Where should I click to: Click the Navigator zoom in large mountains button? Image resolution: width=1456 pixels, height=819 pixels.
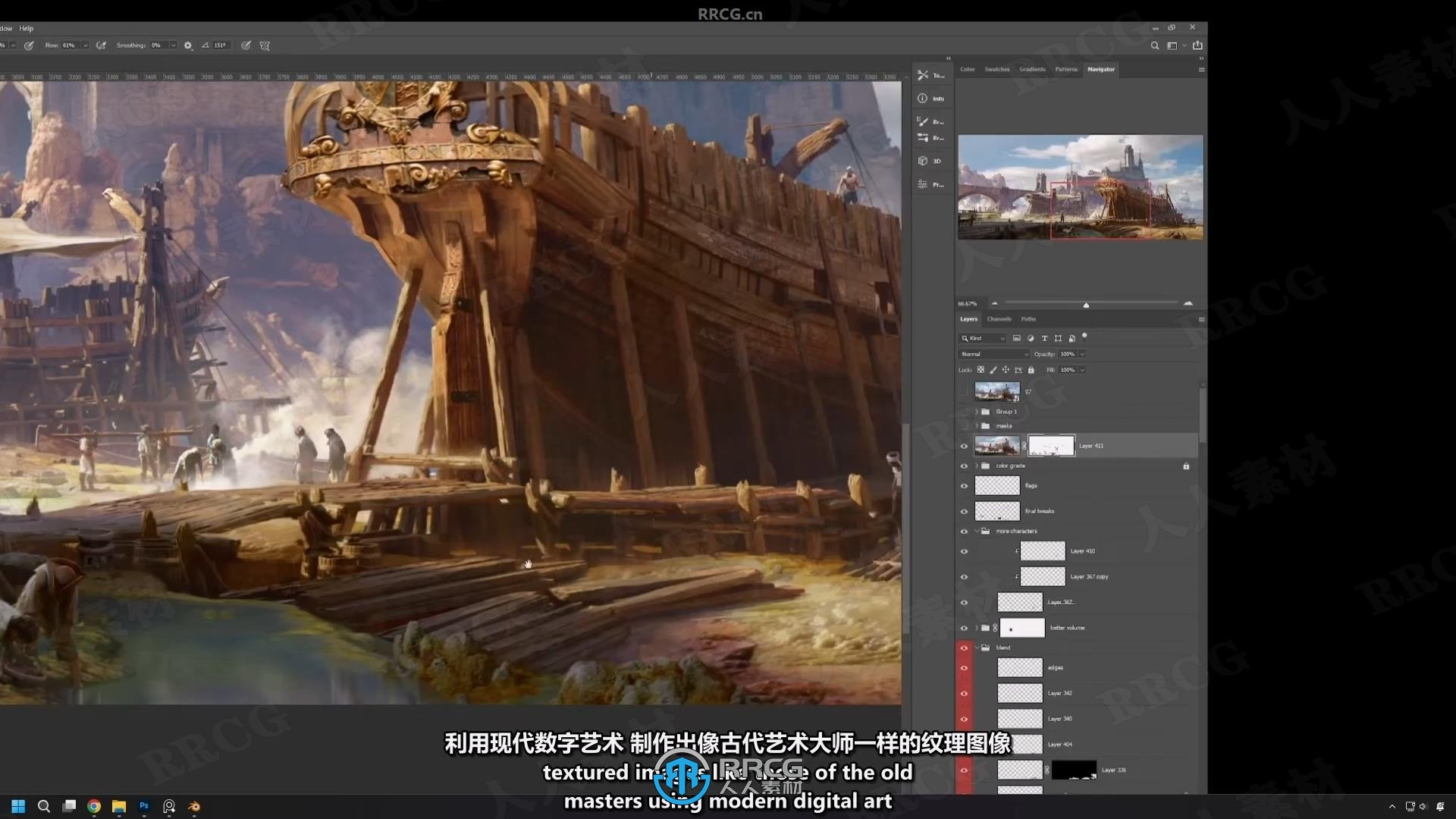click(1188, 303)
